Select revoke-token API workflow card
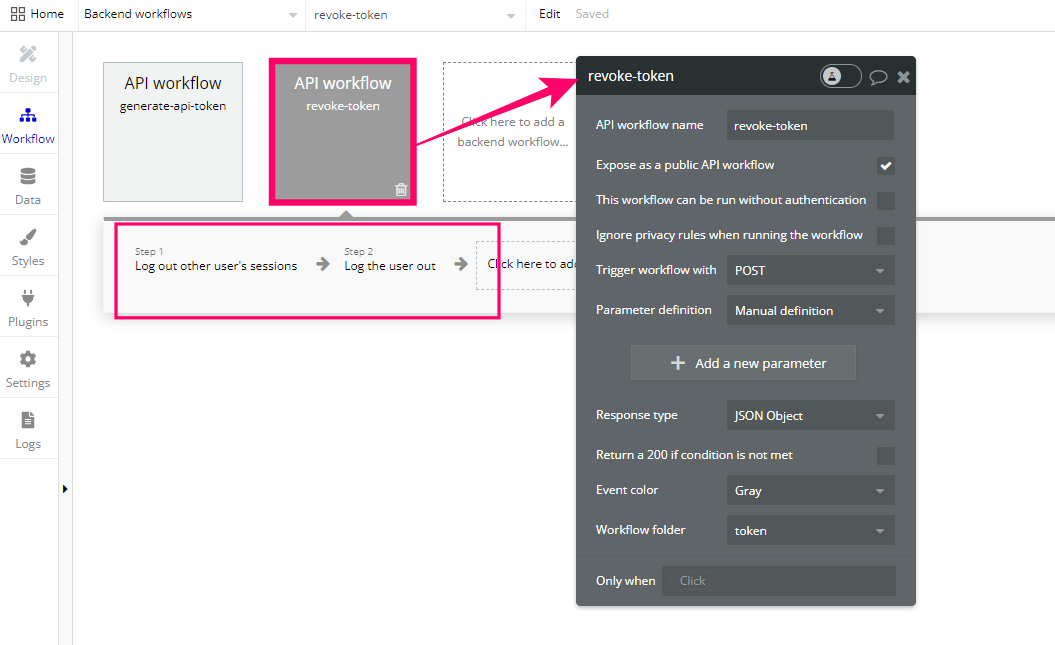 [342, 132]
